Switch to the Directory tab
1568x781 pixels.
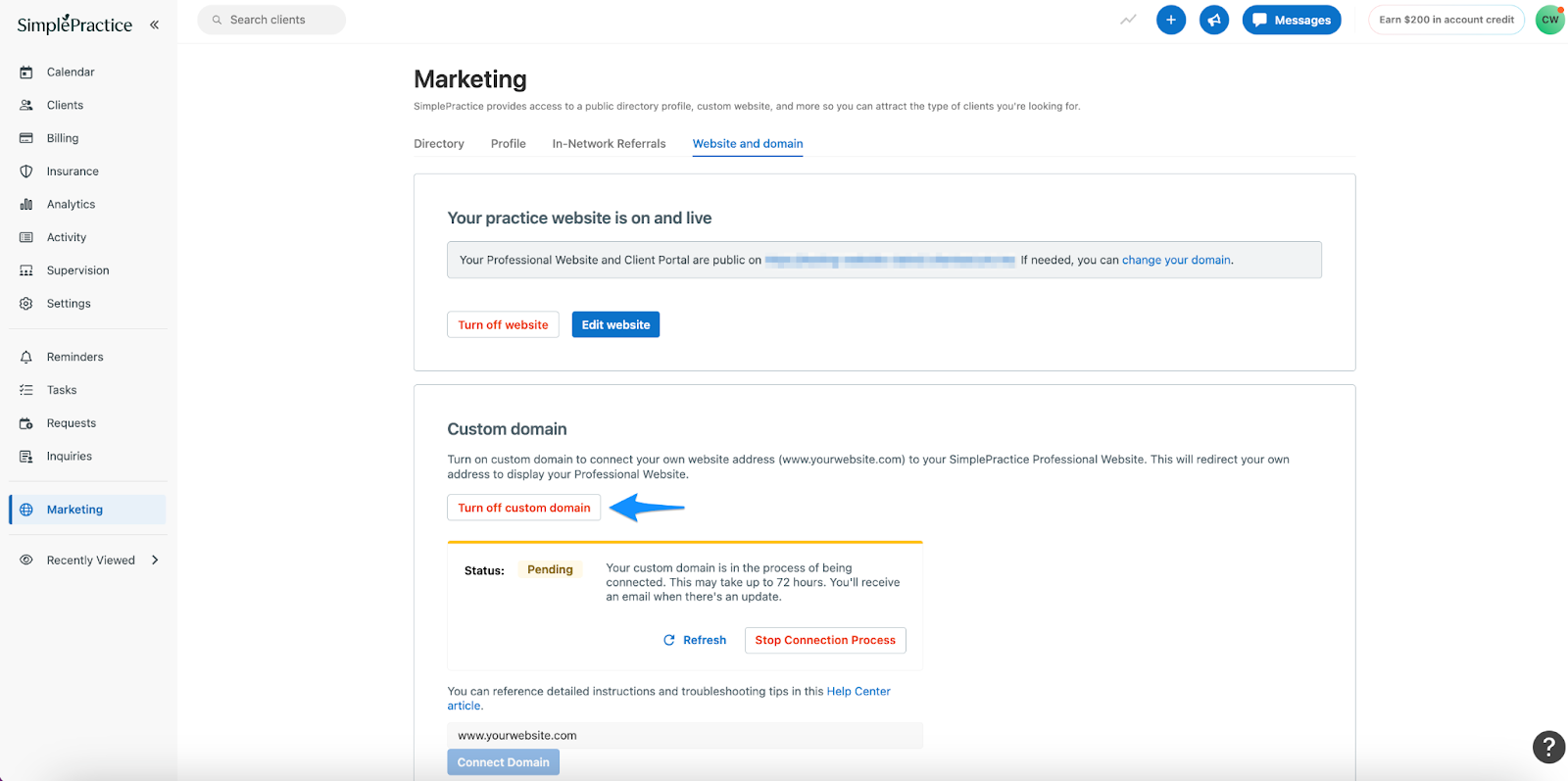click(x=439, y=144)
